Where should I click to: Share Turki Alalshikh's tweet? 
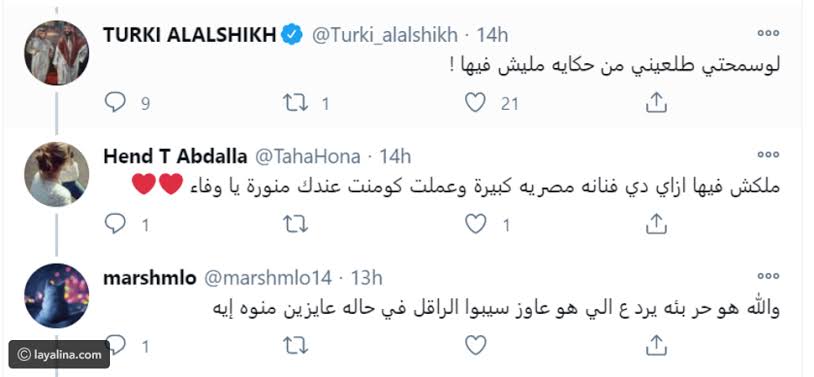pos(656,103)
